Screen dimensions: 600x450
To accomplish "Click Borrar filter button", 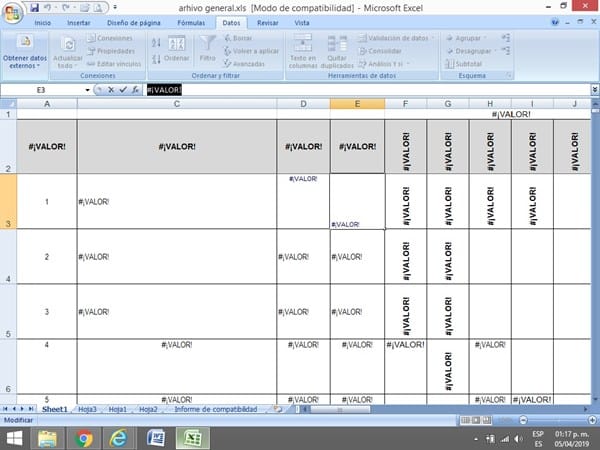I will click(x=238, y=38).
